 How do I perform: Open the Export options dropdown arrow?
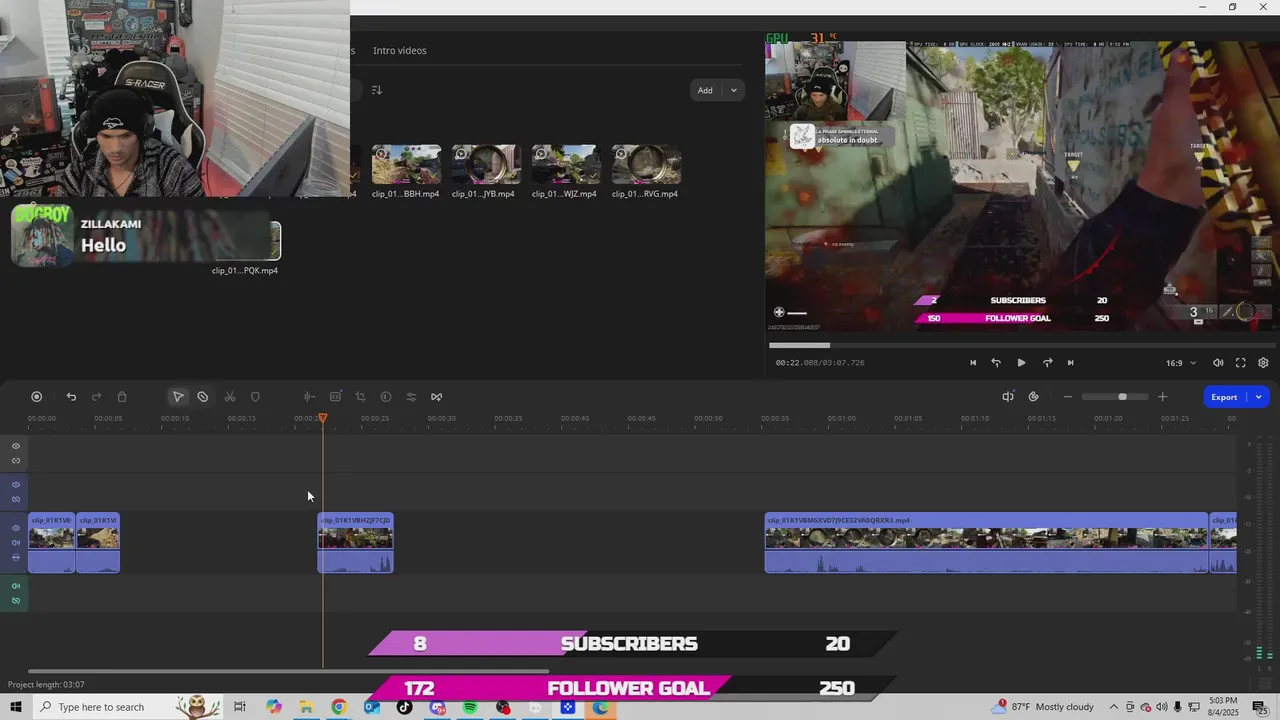pos(1258,397)
